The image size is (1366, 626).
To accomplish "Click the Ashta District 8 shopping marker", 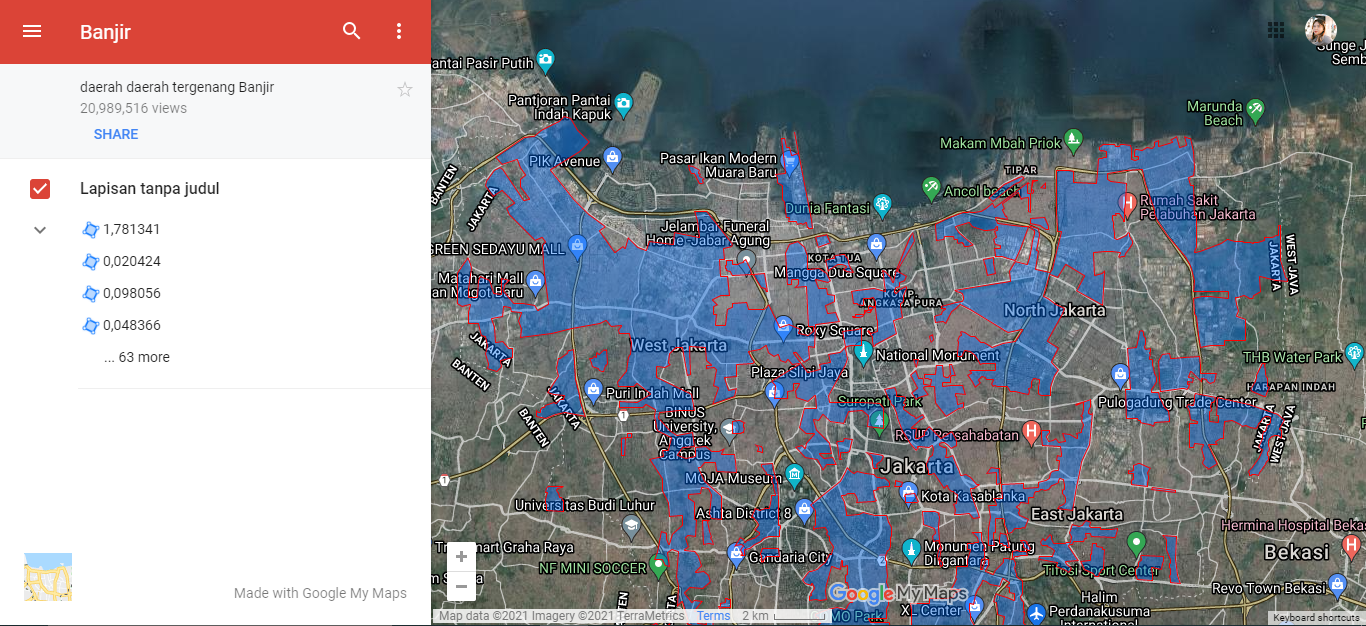I will click(805, 508).
